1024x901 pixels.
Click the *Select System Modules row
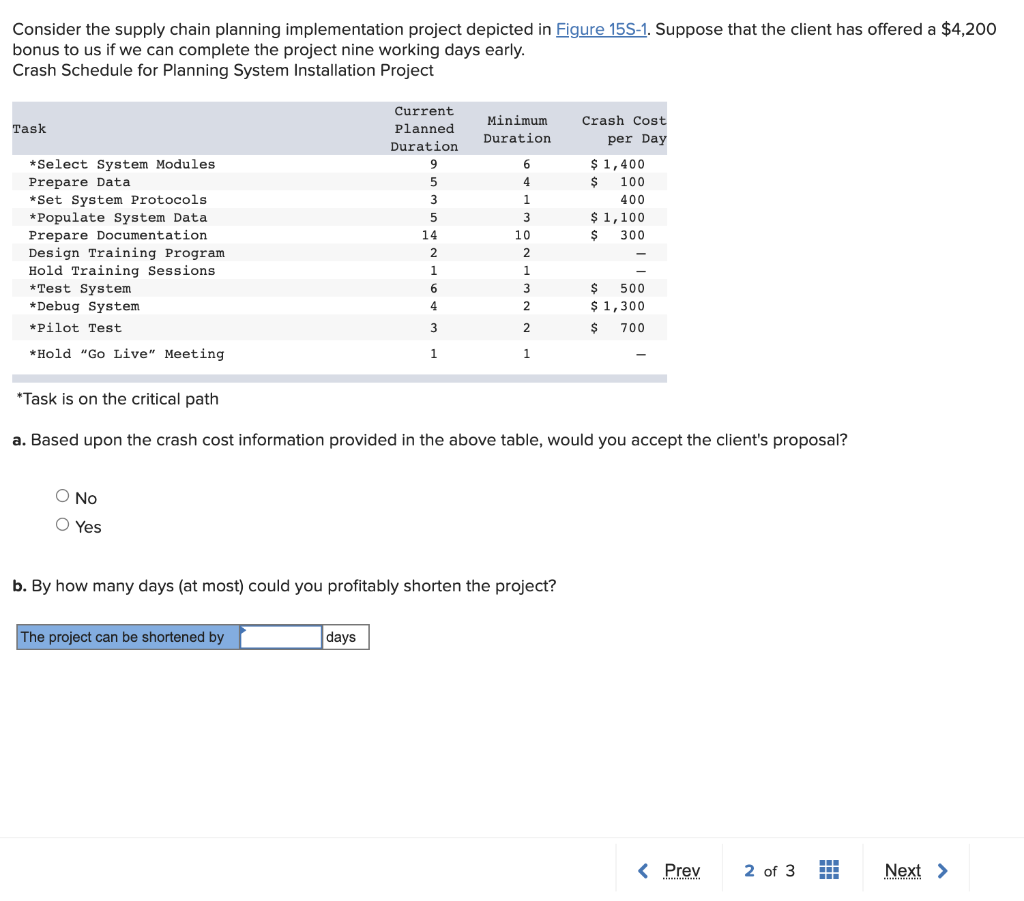pos(340,164)
